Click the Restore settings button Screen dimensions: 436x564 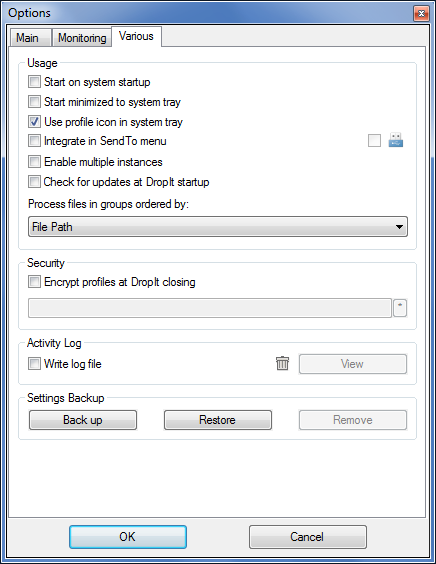click(x=218, y=420)
